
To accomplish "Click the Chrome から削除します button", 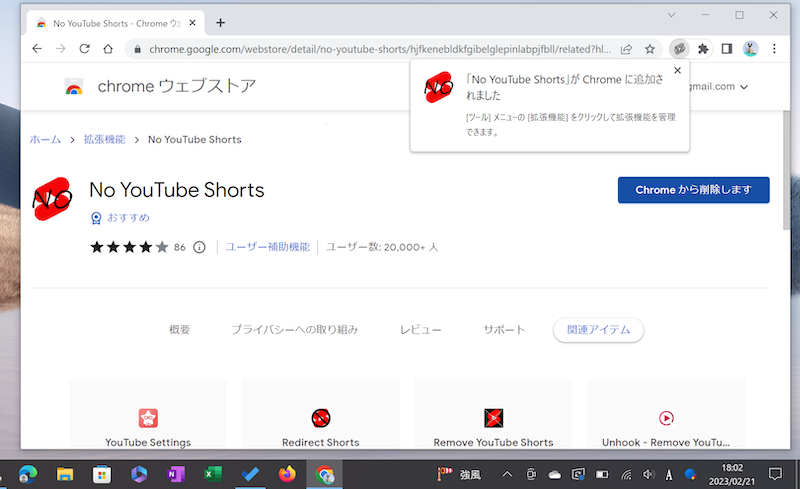I will (693, 190).
